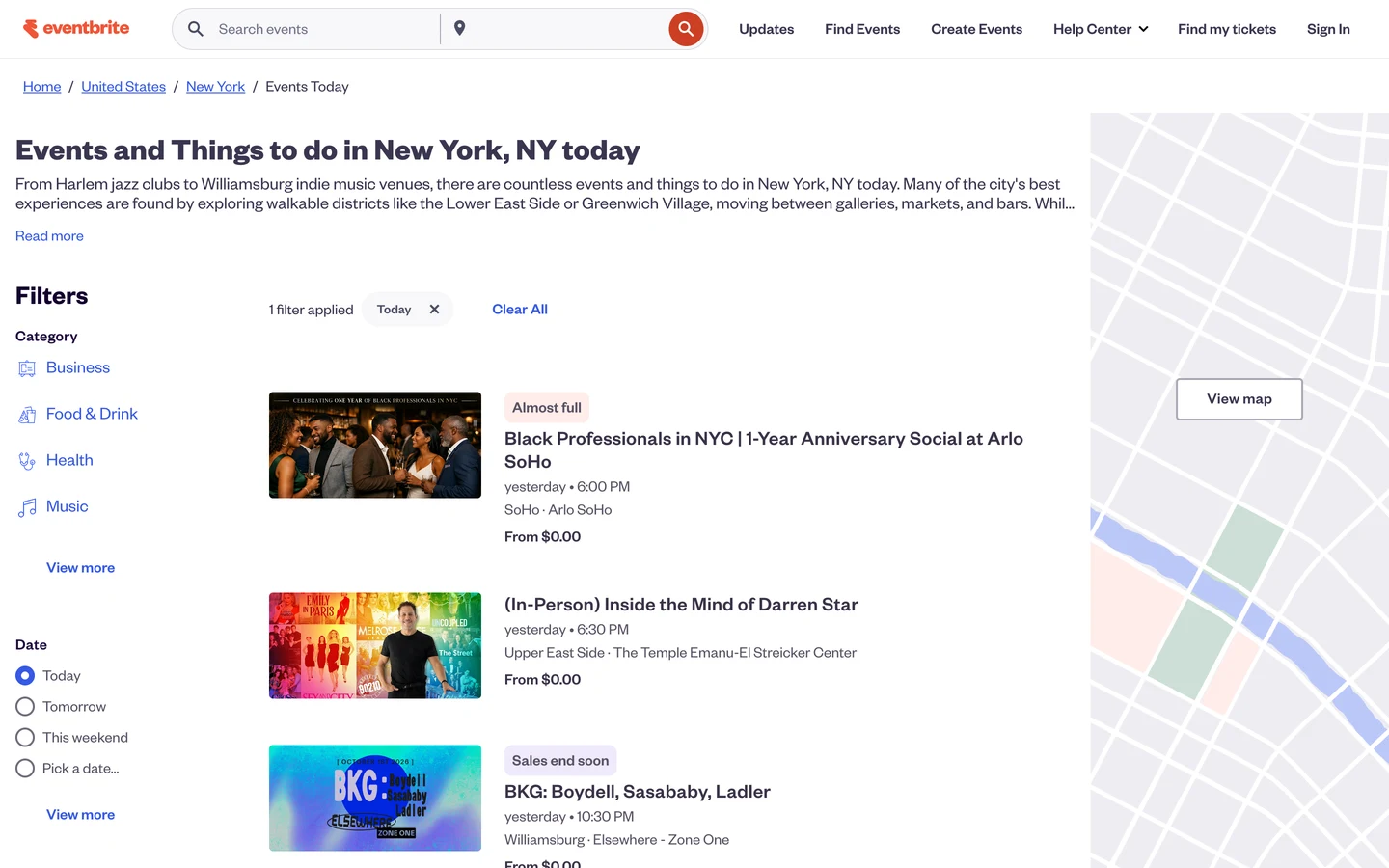Open Find my tickets

1227,29
